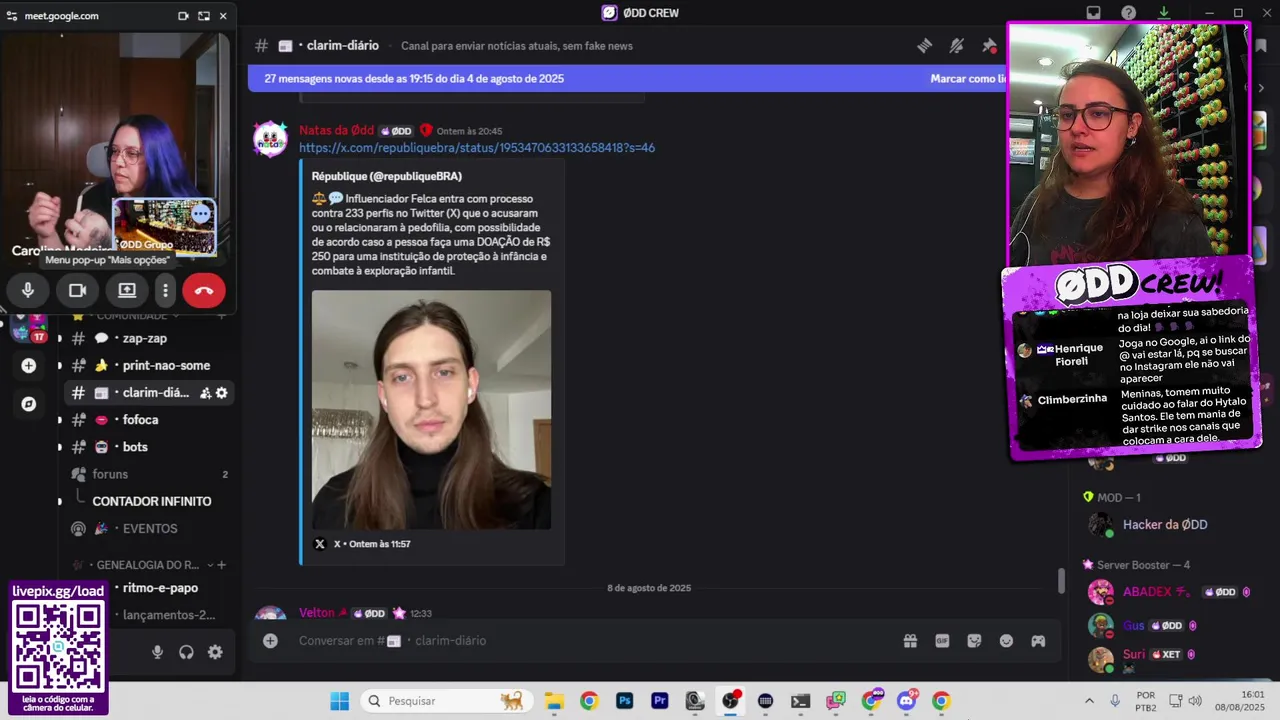This screenshot has height=720, width=1280.
Task: Toggle camera in Google Meet popup
Action: click(77, 290)
